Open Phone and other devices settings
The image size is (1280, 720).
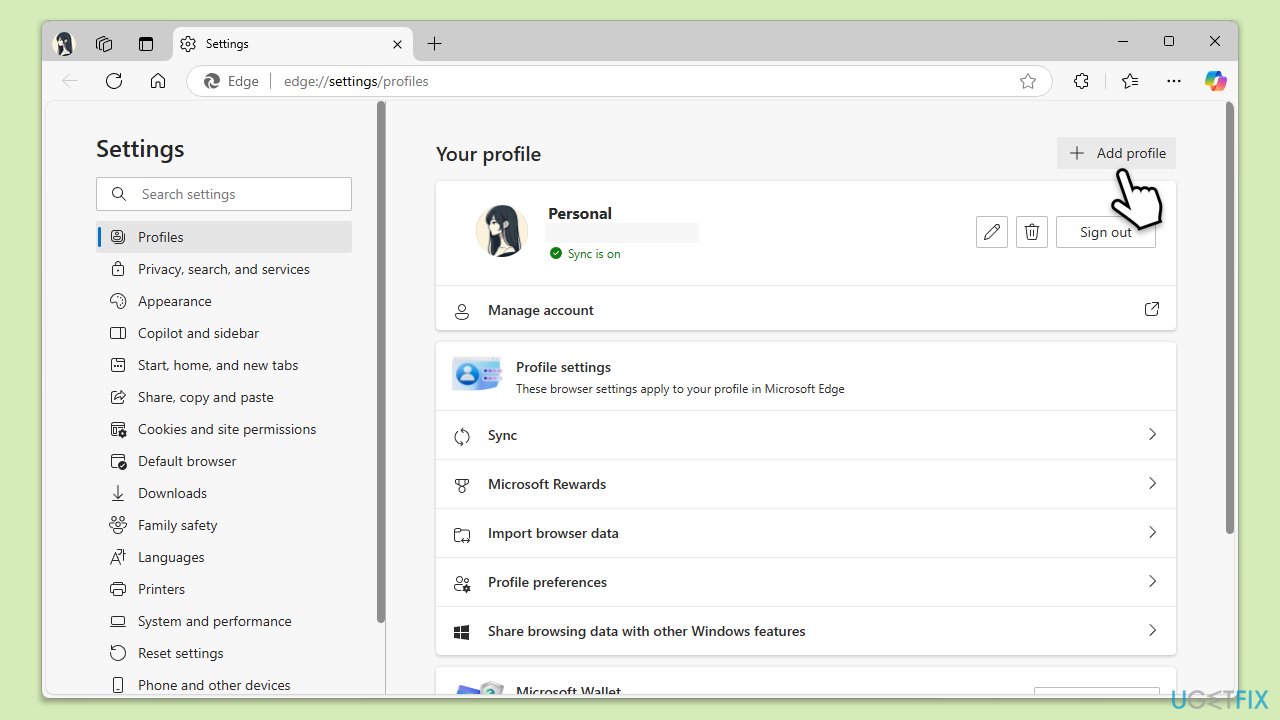click(224, 685)
